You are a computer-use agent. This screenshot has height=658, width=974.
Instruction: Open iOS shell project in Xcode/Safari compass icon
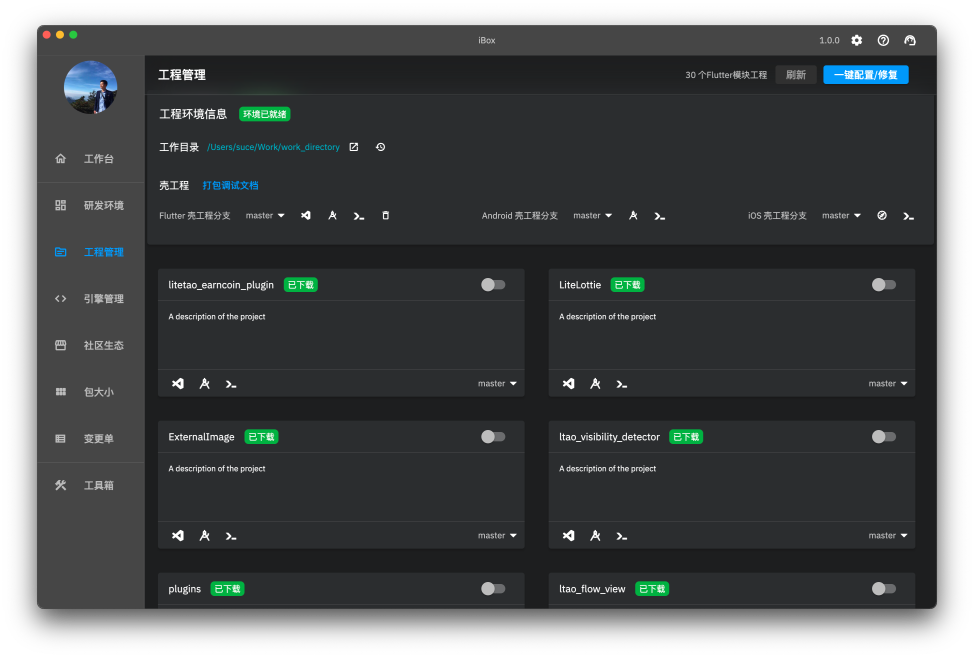click(882, 216)
